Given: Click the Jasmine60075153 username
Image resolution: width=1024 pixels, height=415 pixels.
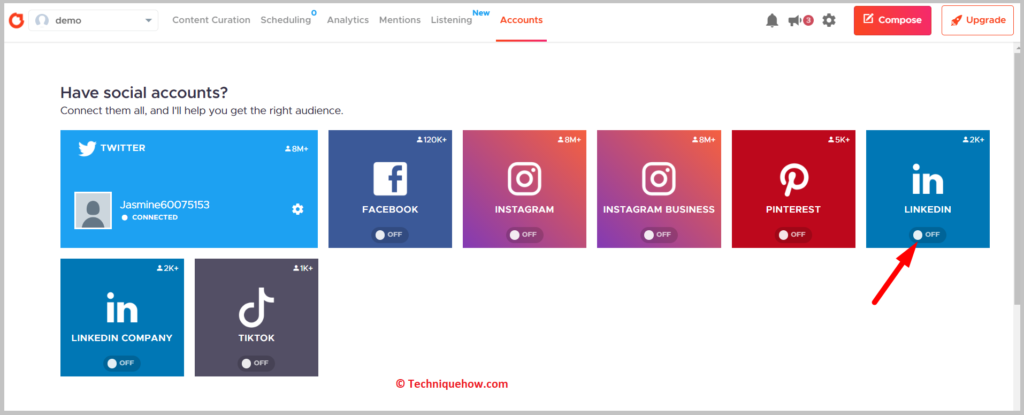Looking at the screenshot, I should (x=165, y=205).
